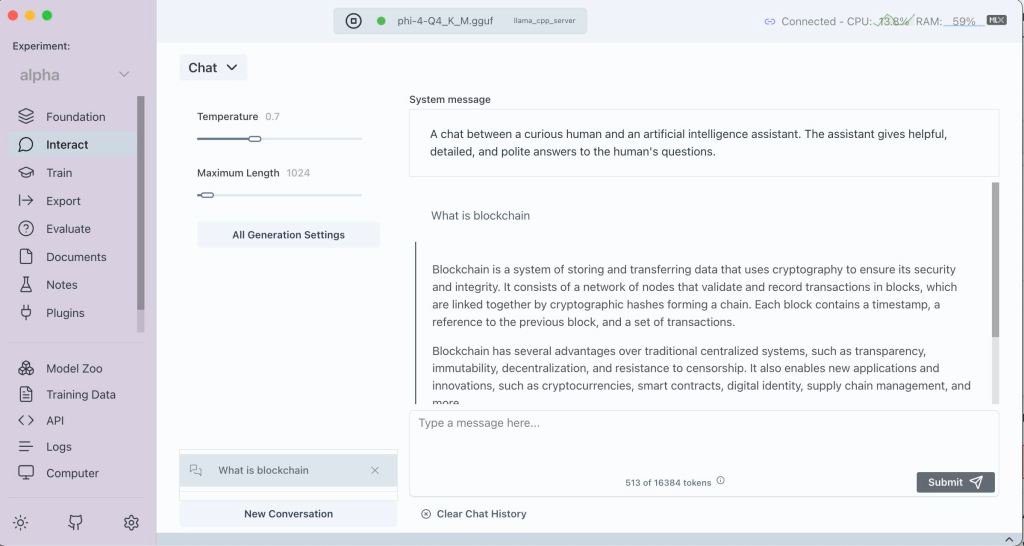The image size is (1024, 546).
Task: Click the Model Zoo icon
Action: coord(26,368)
